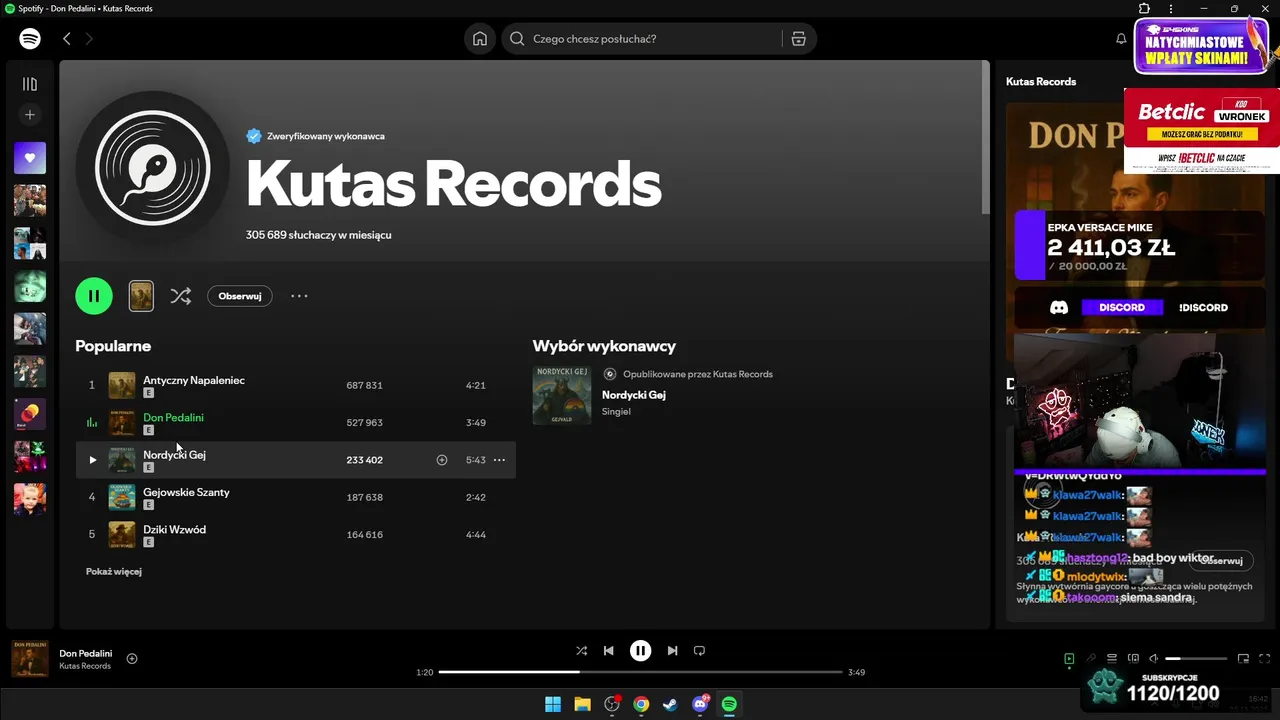Click Kutas Records header in right panel

(1041, 82)
